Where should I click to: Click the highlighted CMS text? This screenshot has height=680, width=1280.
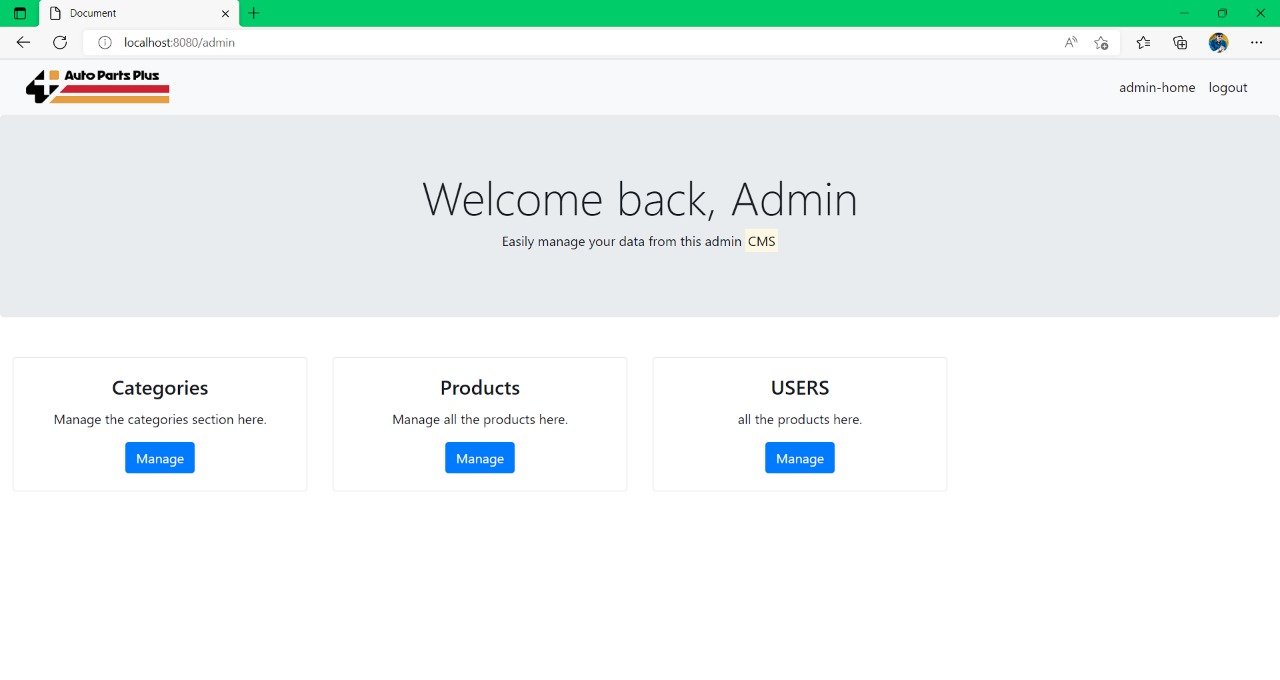pyautogui.click(x=762, y=241)
